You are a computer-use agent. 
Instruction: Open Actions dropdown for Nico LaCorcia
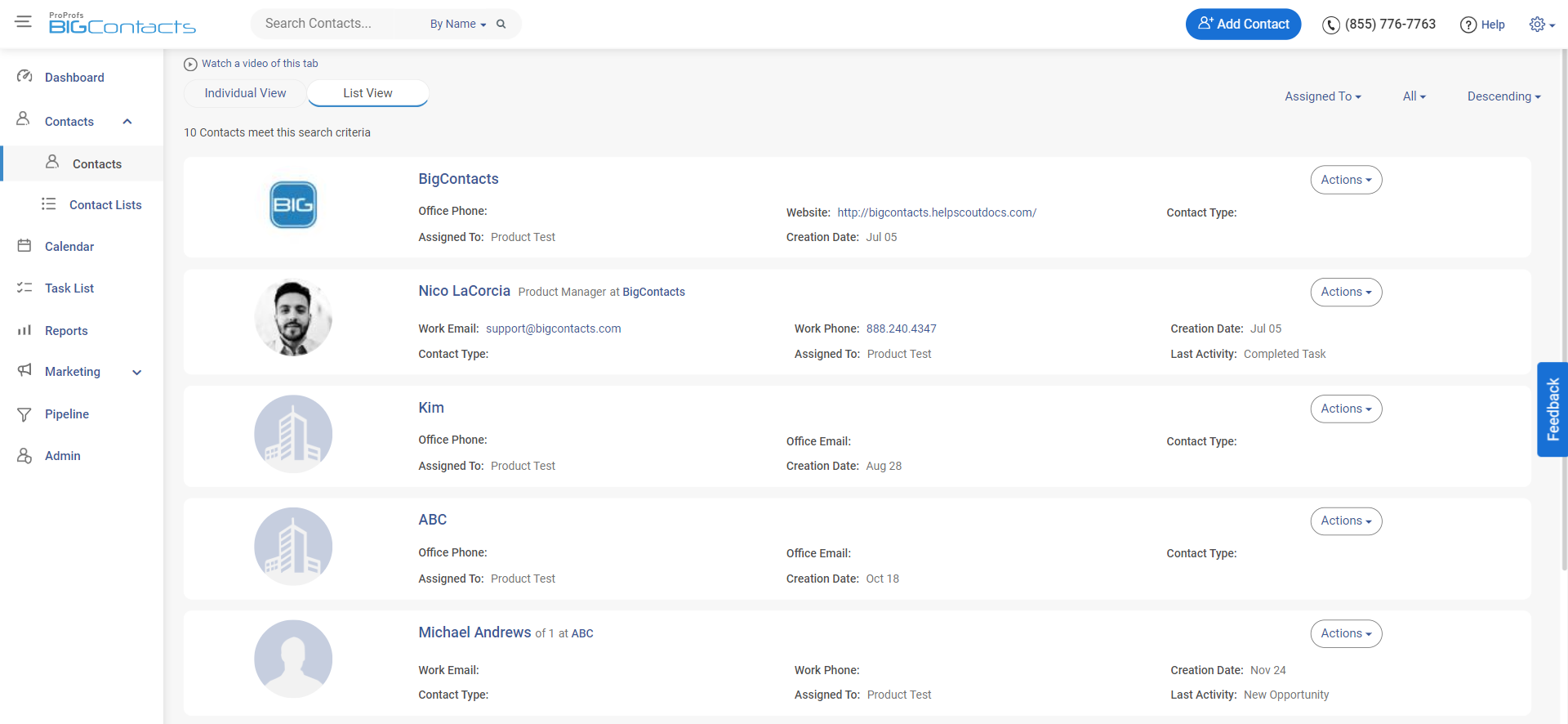(1346, 292)
